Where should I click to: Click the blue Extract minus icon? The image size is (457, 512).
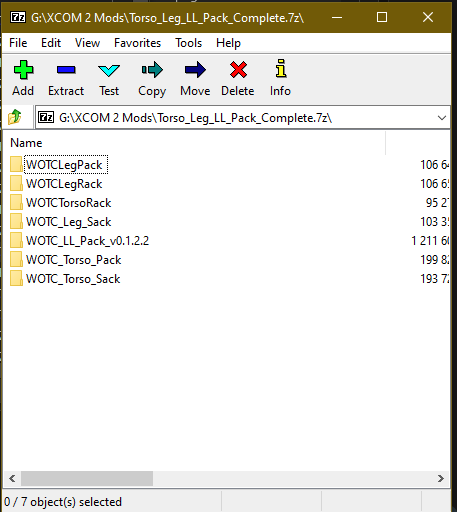click(x=66, y=70)
